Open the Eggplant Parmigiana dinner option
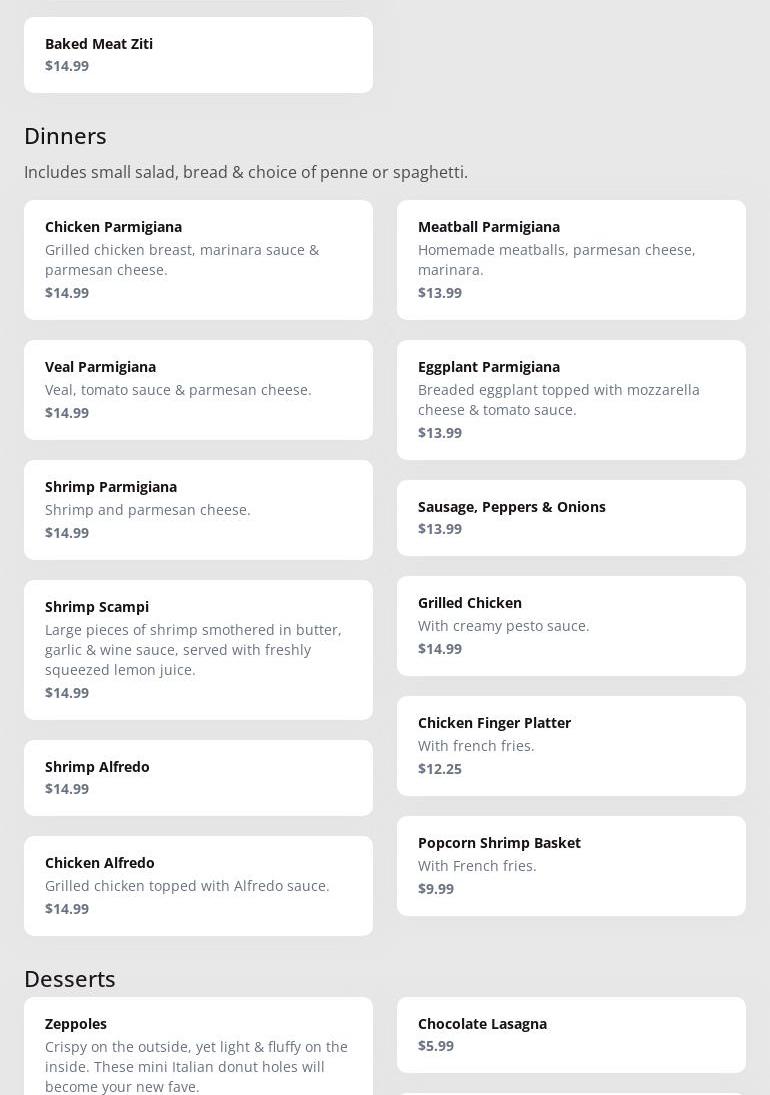770x1095 pixels. (x=571, y=400)
